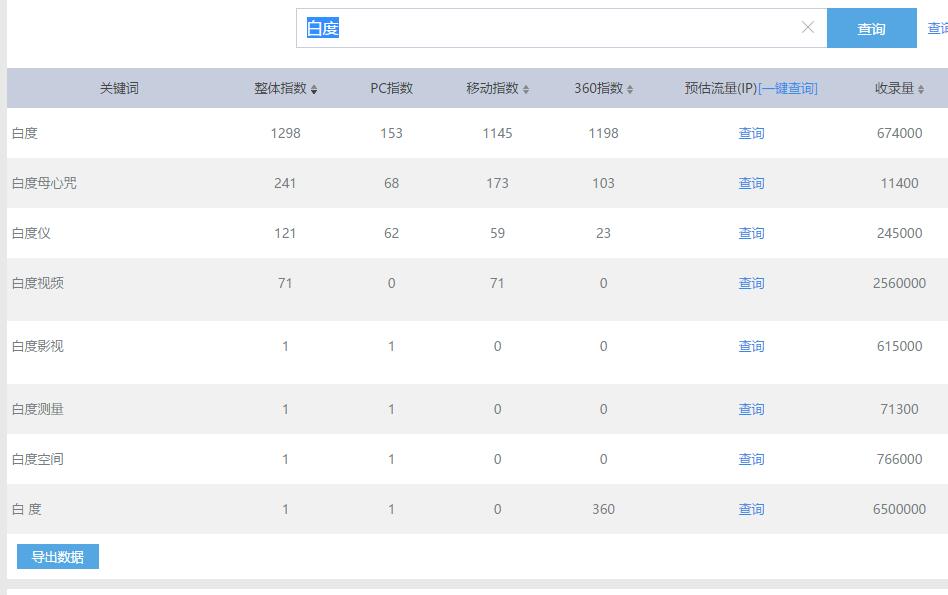This screenshot has height=595, width=948.
Task: Select the value 1298 in 整体指数
Action: click(285, 133)
